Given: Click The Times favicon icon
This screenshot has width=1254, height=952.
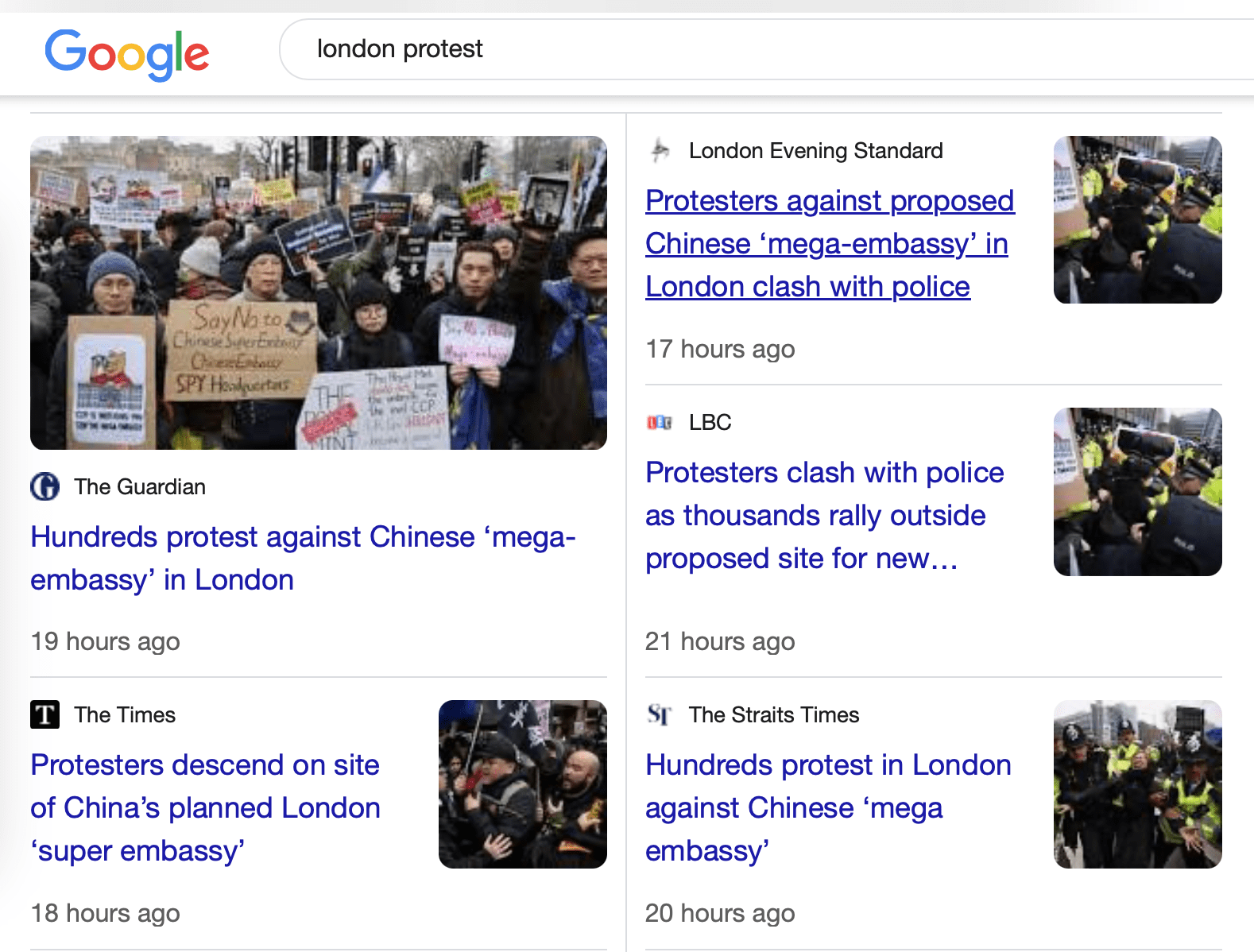Looking at the screenshot, I should 45,714.
